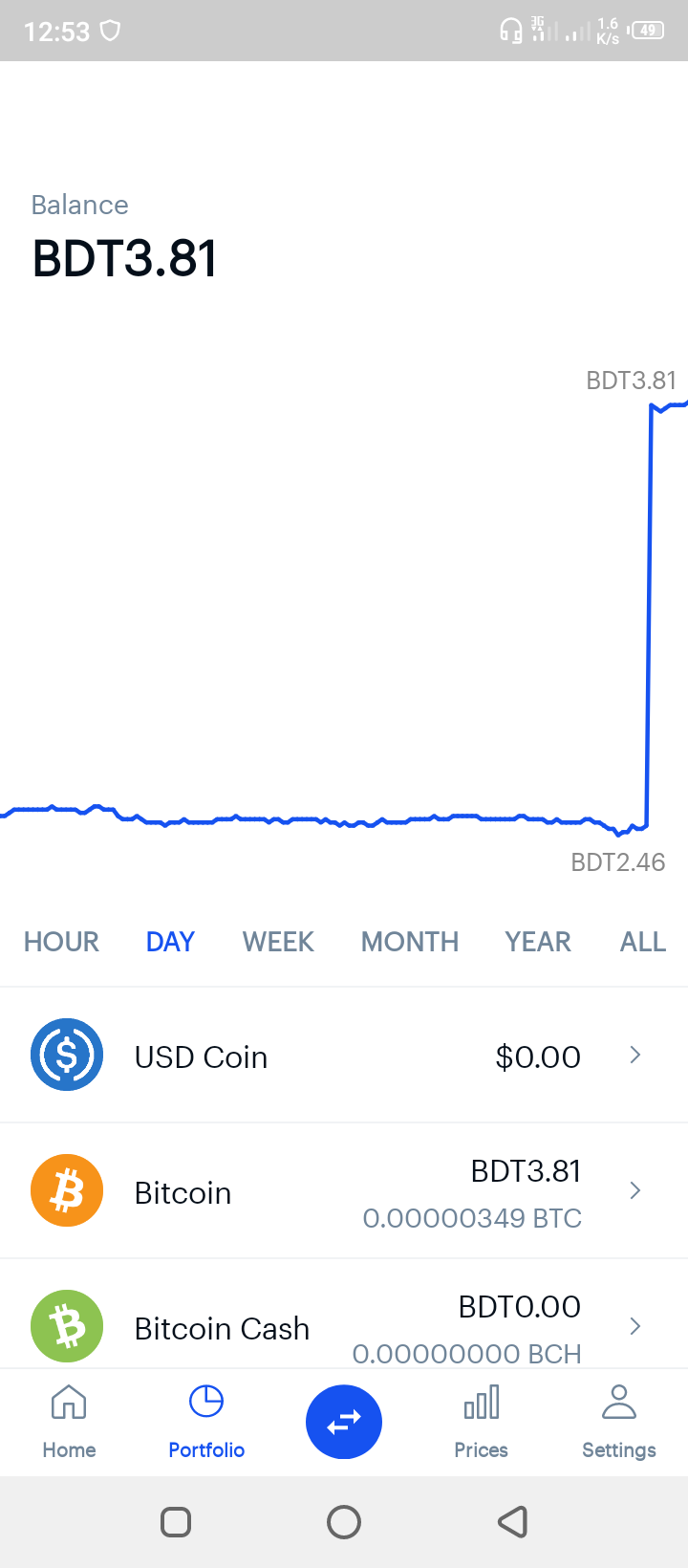The height and width of the screenshot is (1568, 688).
Task: Switch chart range to WEEK
Action: tap(278, 942)
